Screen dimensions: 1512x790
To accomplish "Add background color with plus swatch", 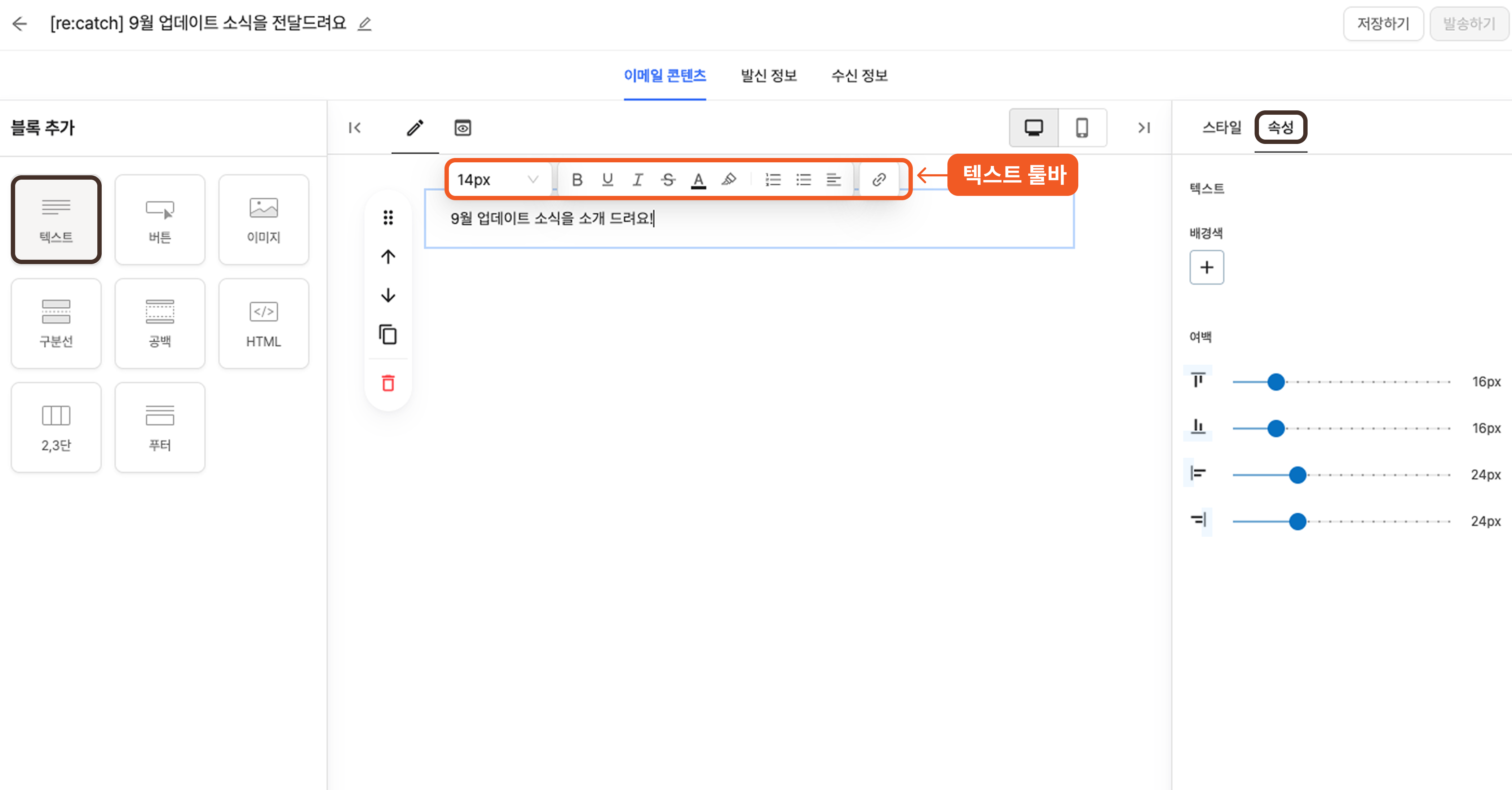I will [x=1206, y=268].
